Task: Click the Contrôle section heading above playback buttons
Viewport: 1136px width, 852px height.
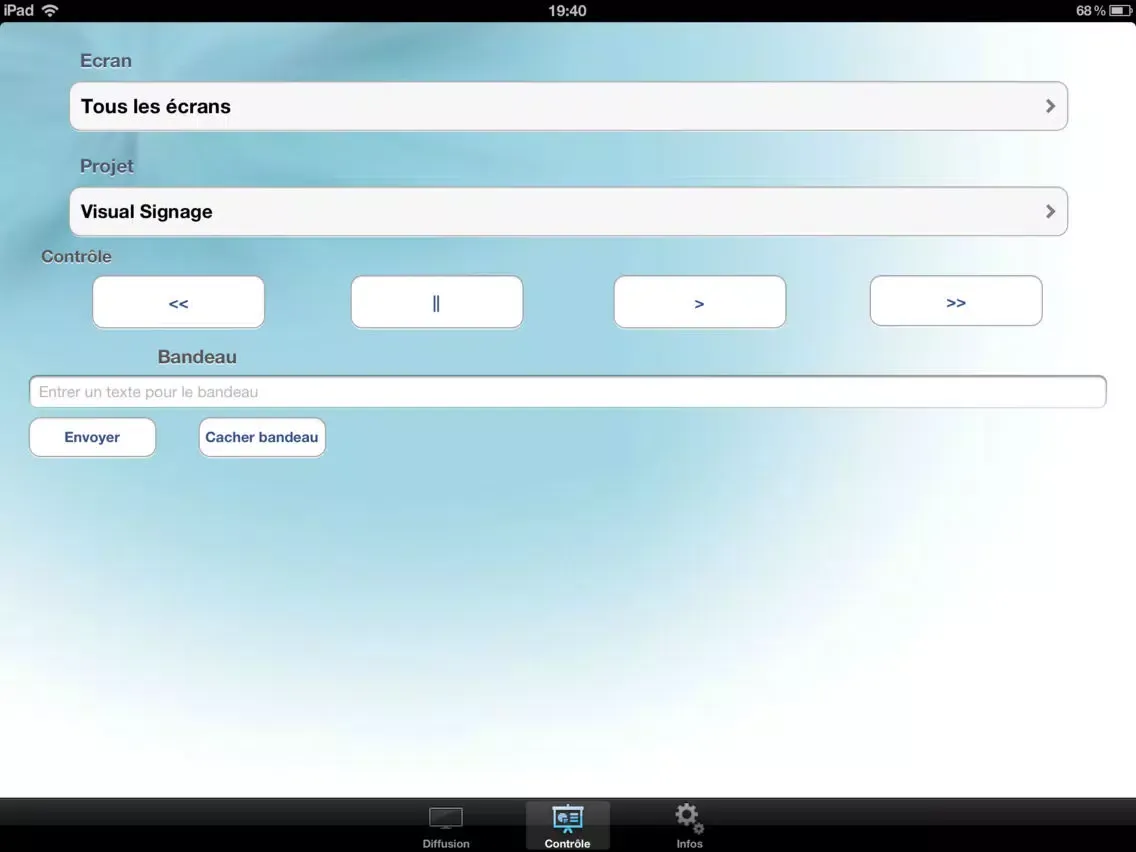Action: pyautogui.click(x=76, y=256)
